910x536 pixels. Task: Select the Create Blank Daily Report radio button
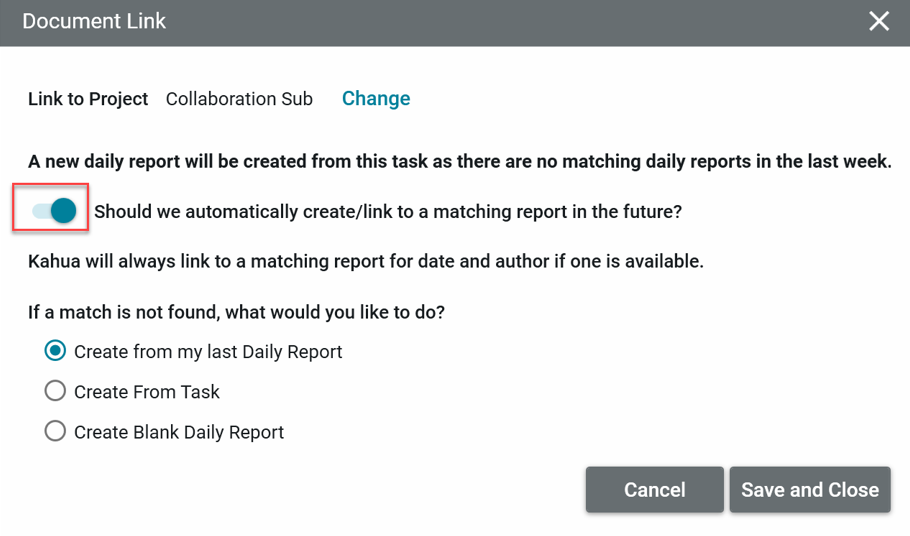pyautogui.click(x=56, y=431)
